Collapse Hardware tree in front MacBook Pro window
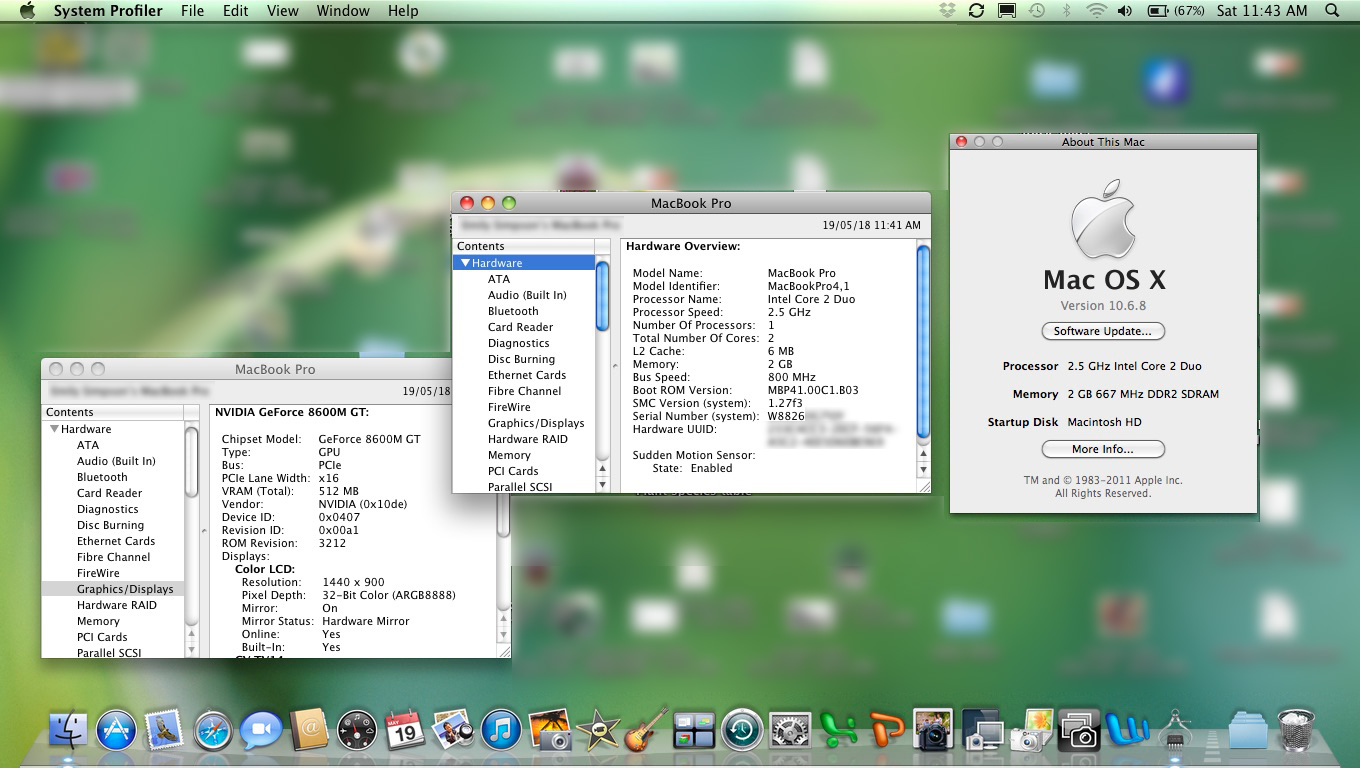The image size is (1360, 768). coord(466,263)
